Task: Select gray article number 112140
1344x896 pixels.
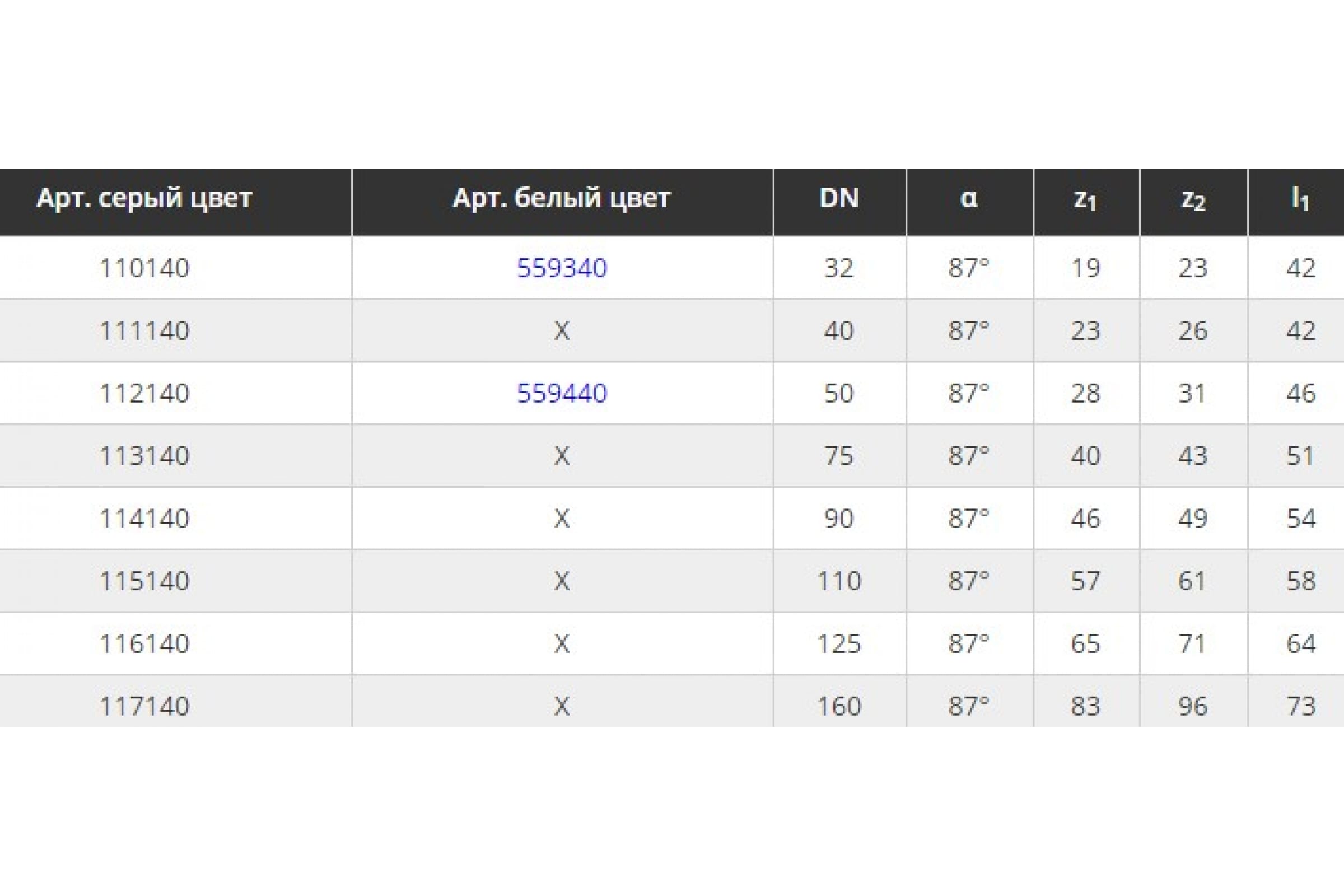Action: coord(144,393)
